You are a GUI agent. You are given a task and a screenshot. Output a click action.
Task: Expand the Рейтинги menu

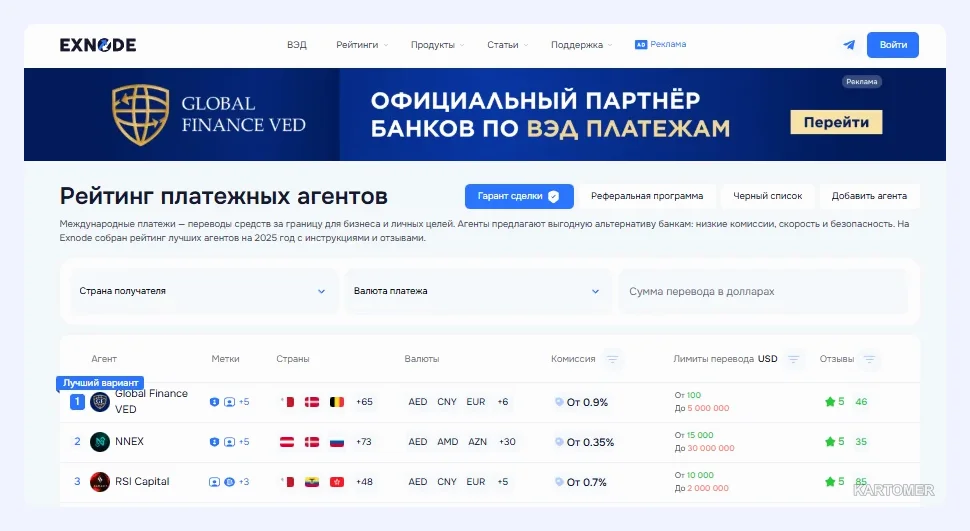[362, 45]
